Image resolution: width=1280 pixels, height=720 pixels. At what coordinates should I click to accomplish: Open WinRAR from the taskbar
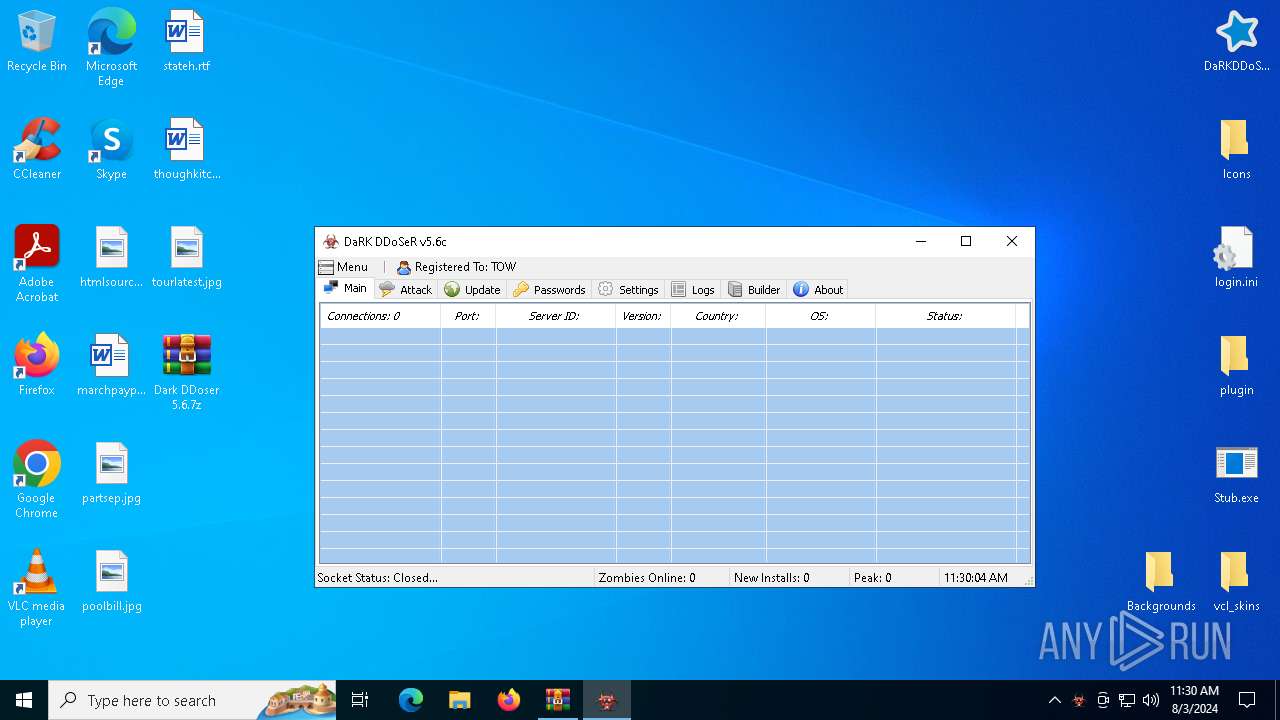tap(558, 700)
